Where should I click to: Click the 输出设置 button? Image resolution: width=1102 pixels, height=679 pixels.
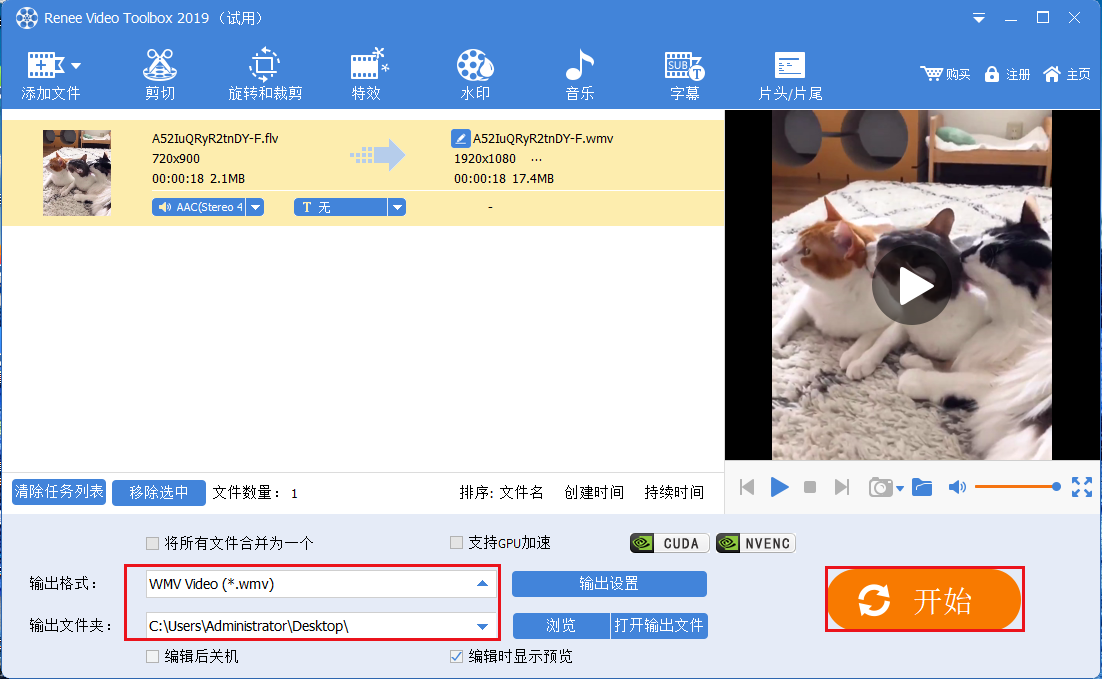pyautogui.click(x=609, y=584)
